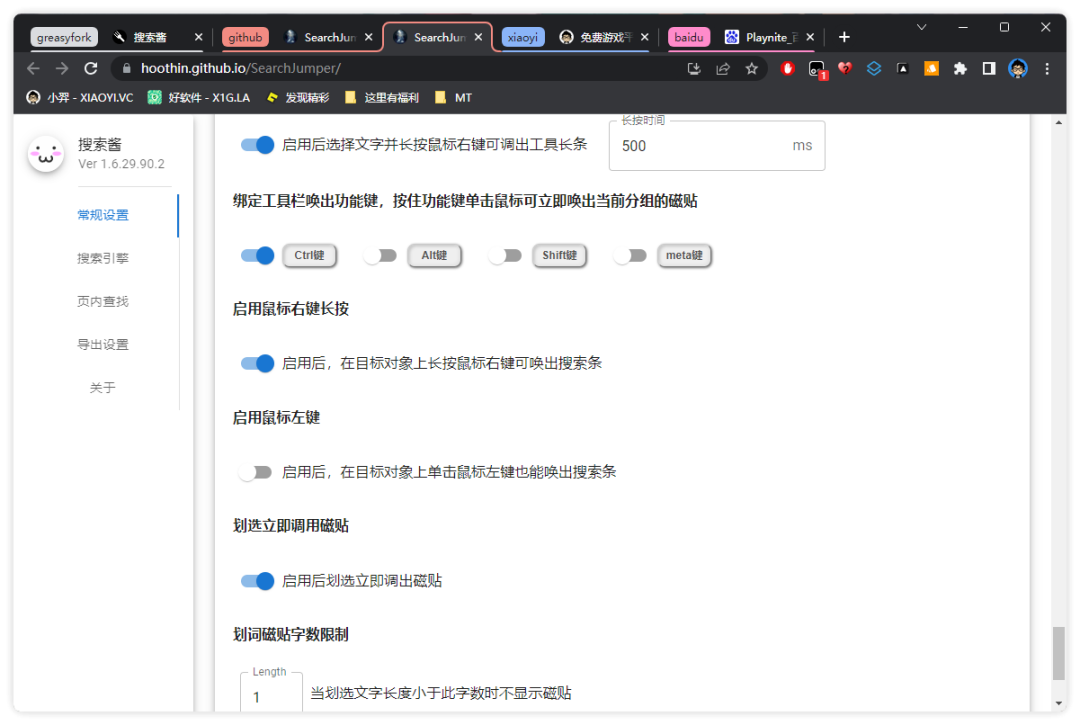Toggle long-press right button toolbar switch

tap(257, 145)
